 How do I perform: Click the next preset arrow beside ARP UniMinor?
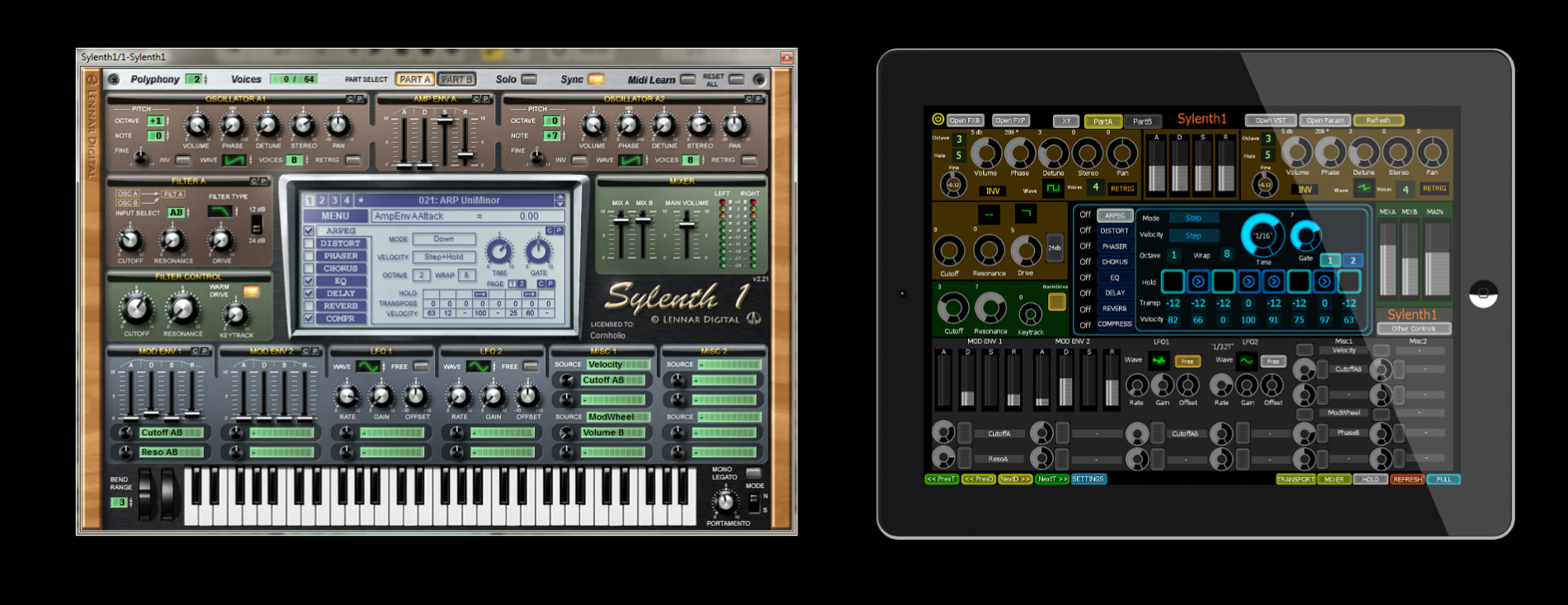(x=560, y=203)
